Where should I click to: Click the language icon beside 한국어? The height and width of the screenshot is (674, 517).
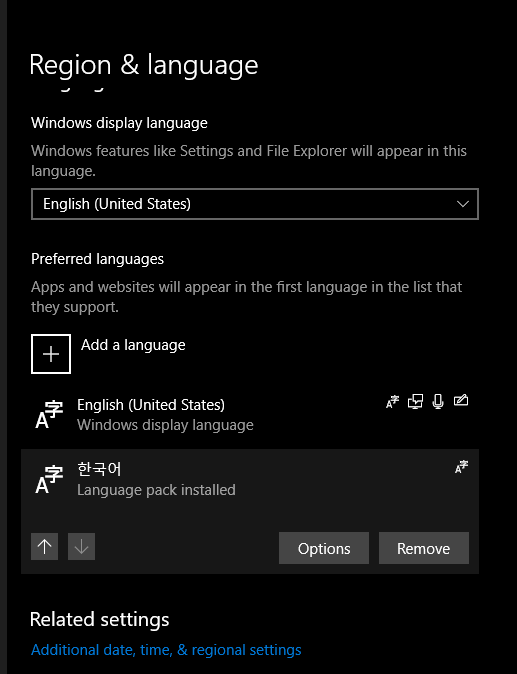click(x=49, y=479)
